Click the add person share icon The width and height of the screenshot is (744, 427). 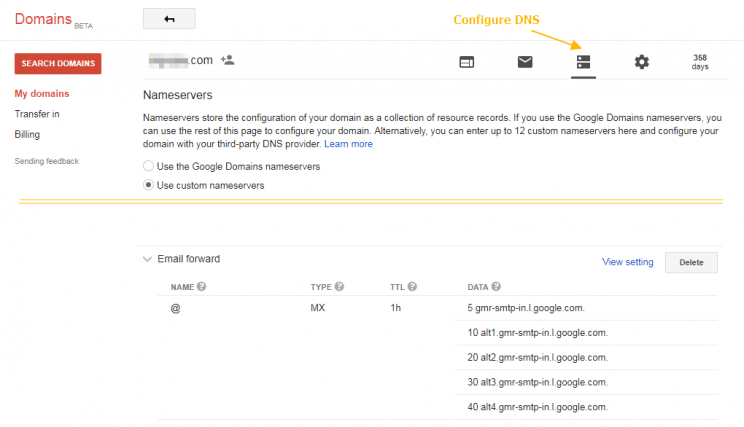(228, 60)
